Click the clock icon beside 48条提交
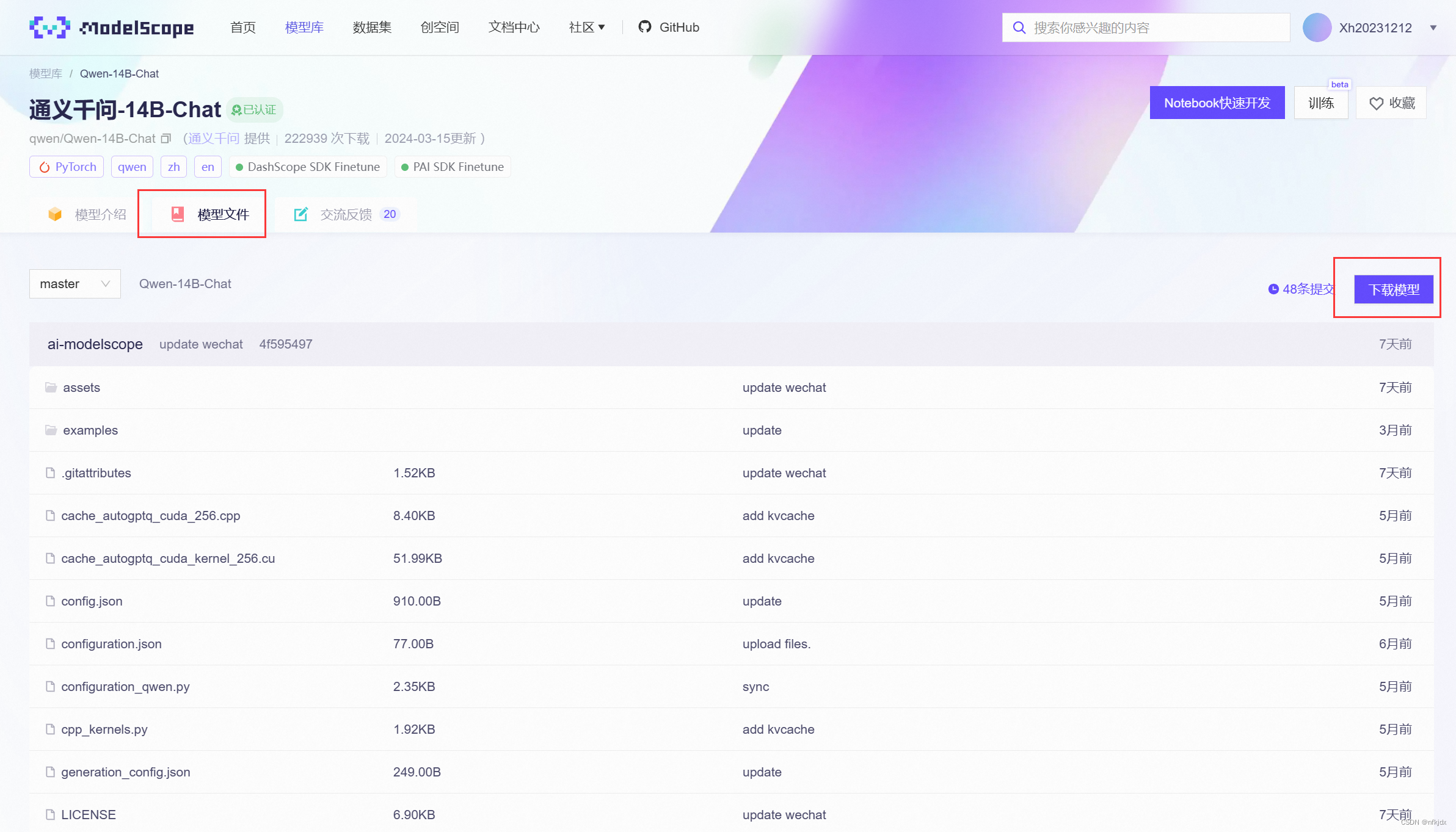This screenshot has width=1456, height=832. pyautogui.click(x=1273, y=289)
